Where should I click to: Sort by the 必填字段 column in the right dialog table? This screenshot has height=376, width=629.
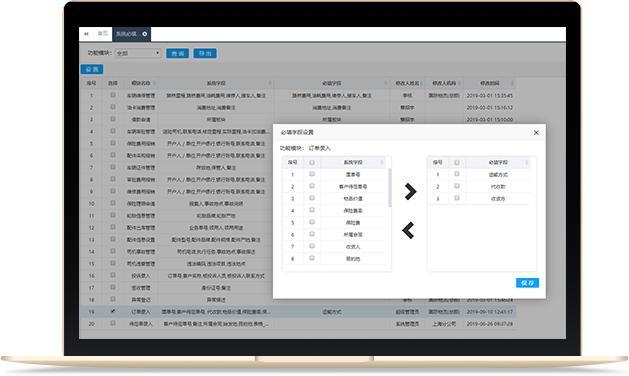(527, 162)
